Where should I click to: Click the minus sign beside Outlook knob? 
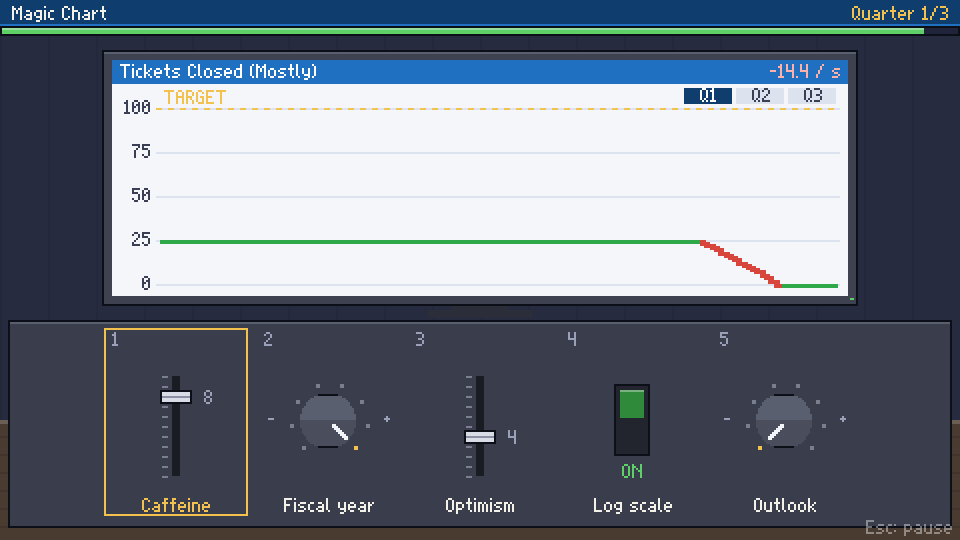pos(727,419)
